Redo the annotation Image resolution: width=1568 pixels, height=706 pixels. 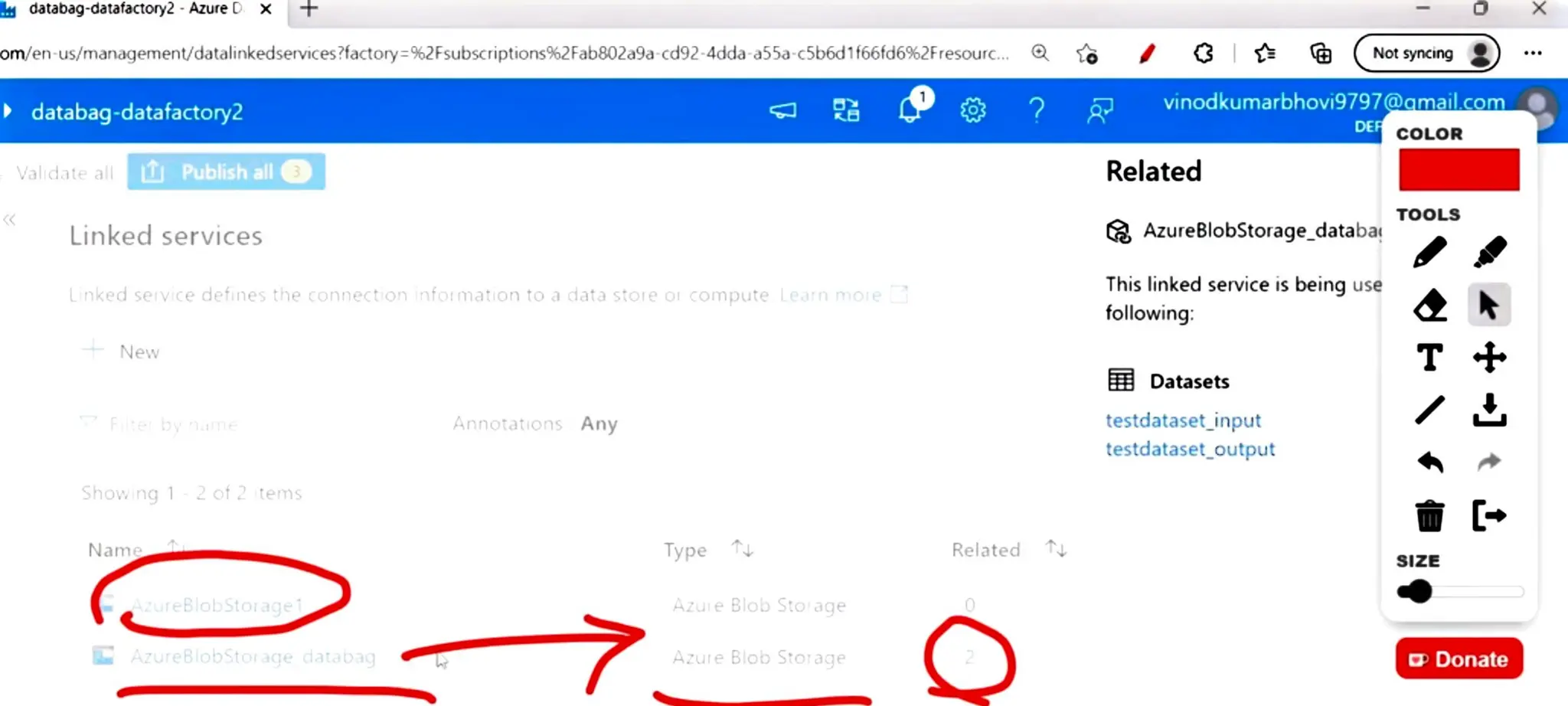click(1489, 462)
